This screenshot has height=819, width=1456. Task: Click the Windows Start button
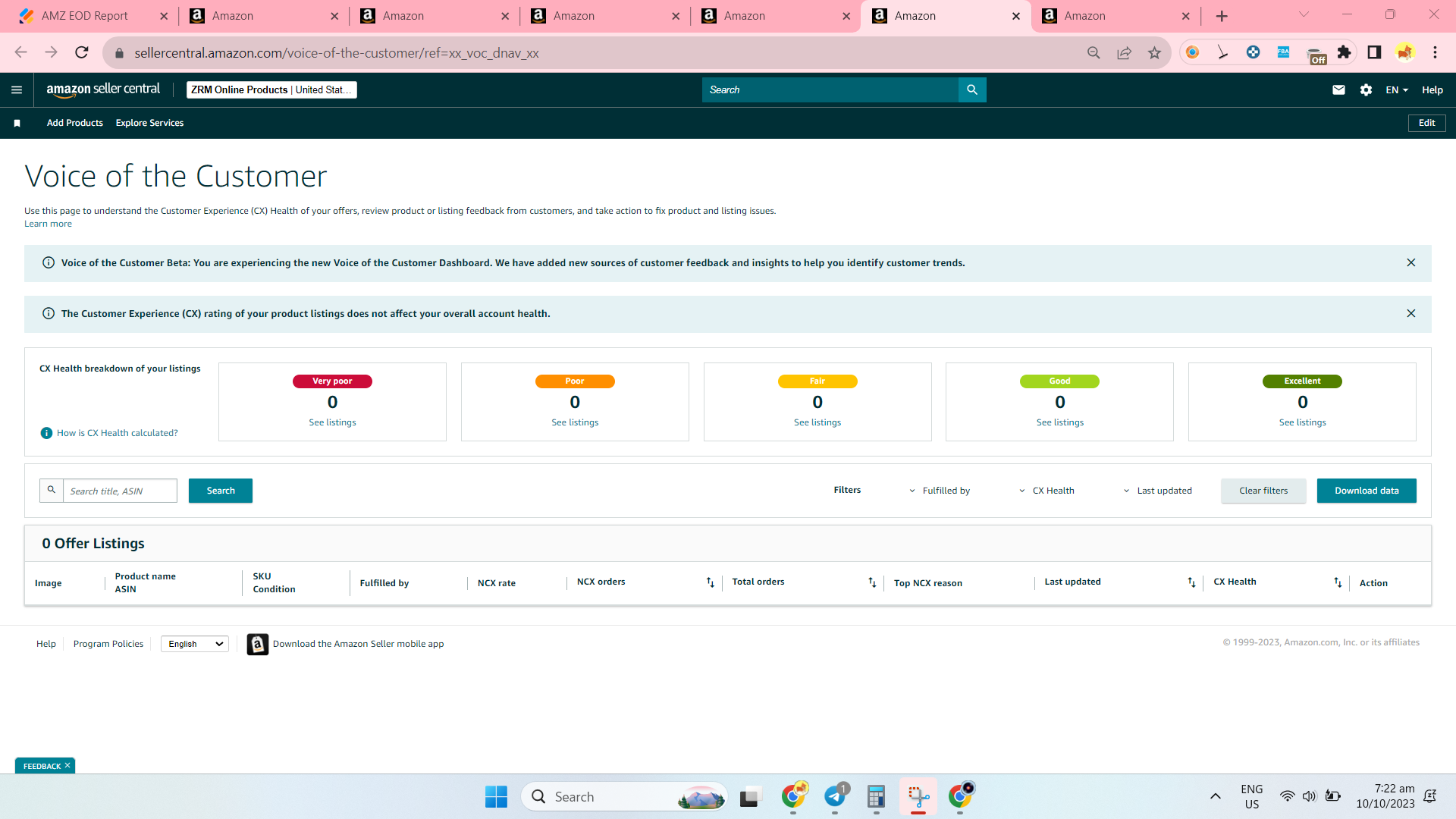[x=496, y=796]
